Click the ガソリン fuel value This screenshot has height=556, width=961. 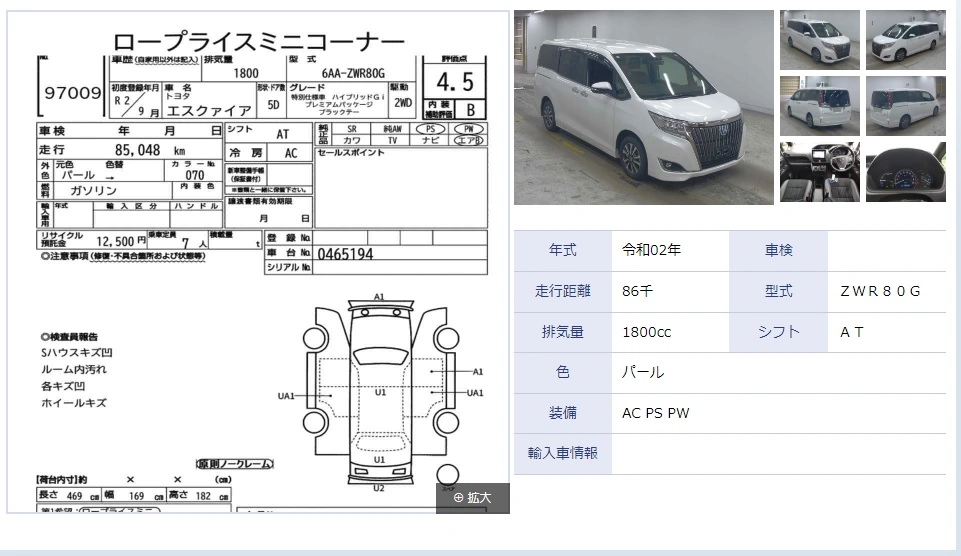(93, 191)
